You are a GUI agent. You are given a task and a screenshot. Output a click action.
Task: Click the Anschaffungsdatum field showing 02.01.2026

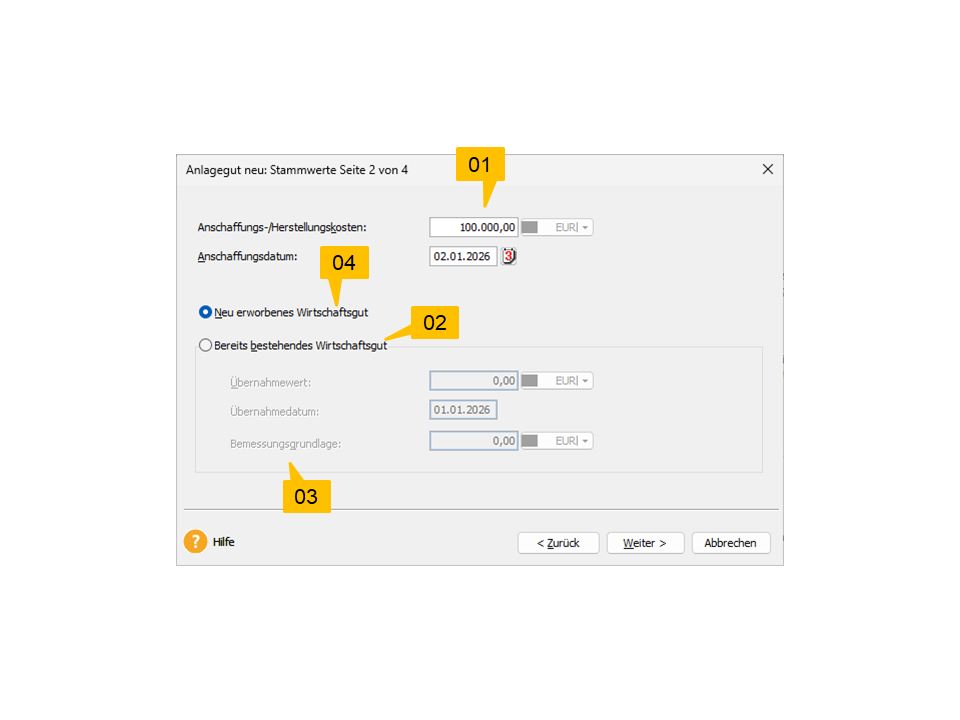[x=463, y=256]
